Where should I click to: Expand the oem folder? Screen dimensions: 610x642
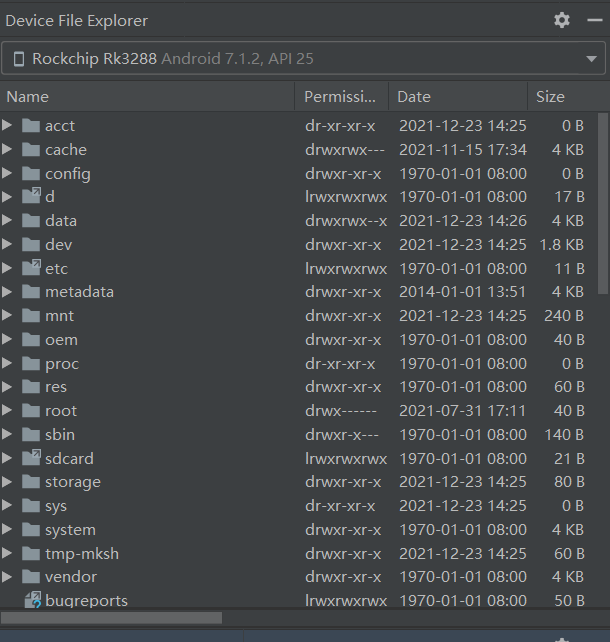click(7, 339)
